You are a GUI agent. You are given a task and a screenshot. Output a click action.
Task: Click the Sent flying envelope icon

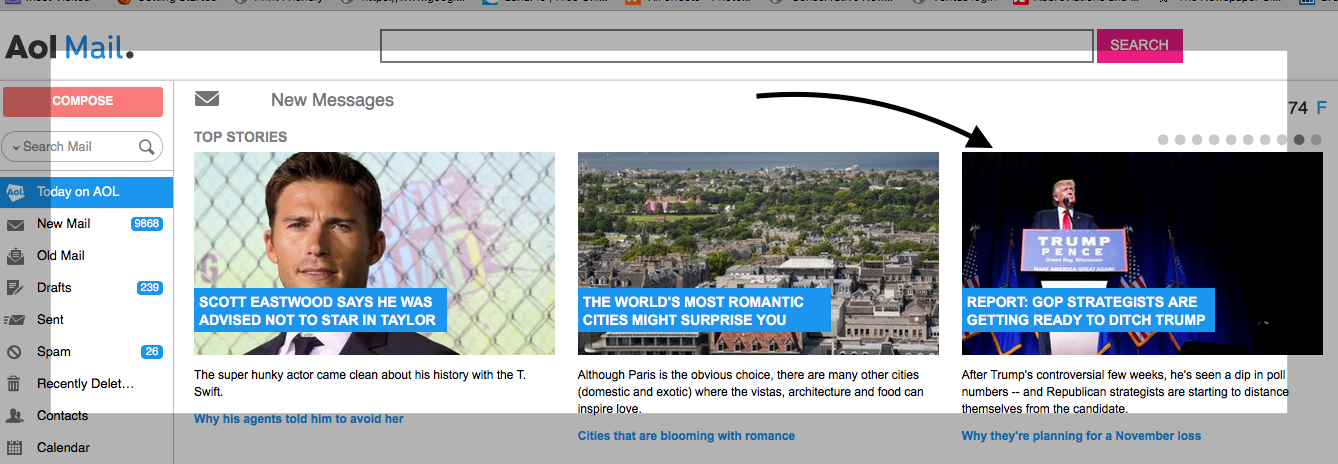15,320
